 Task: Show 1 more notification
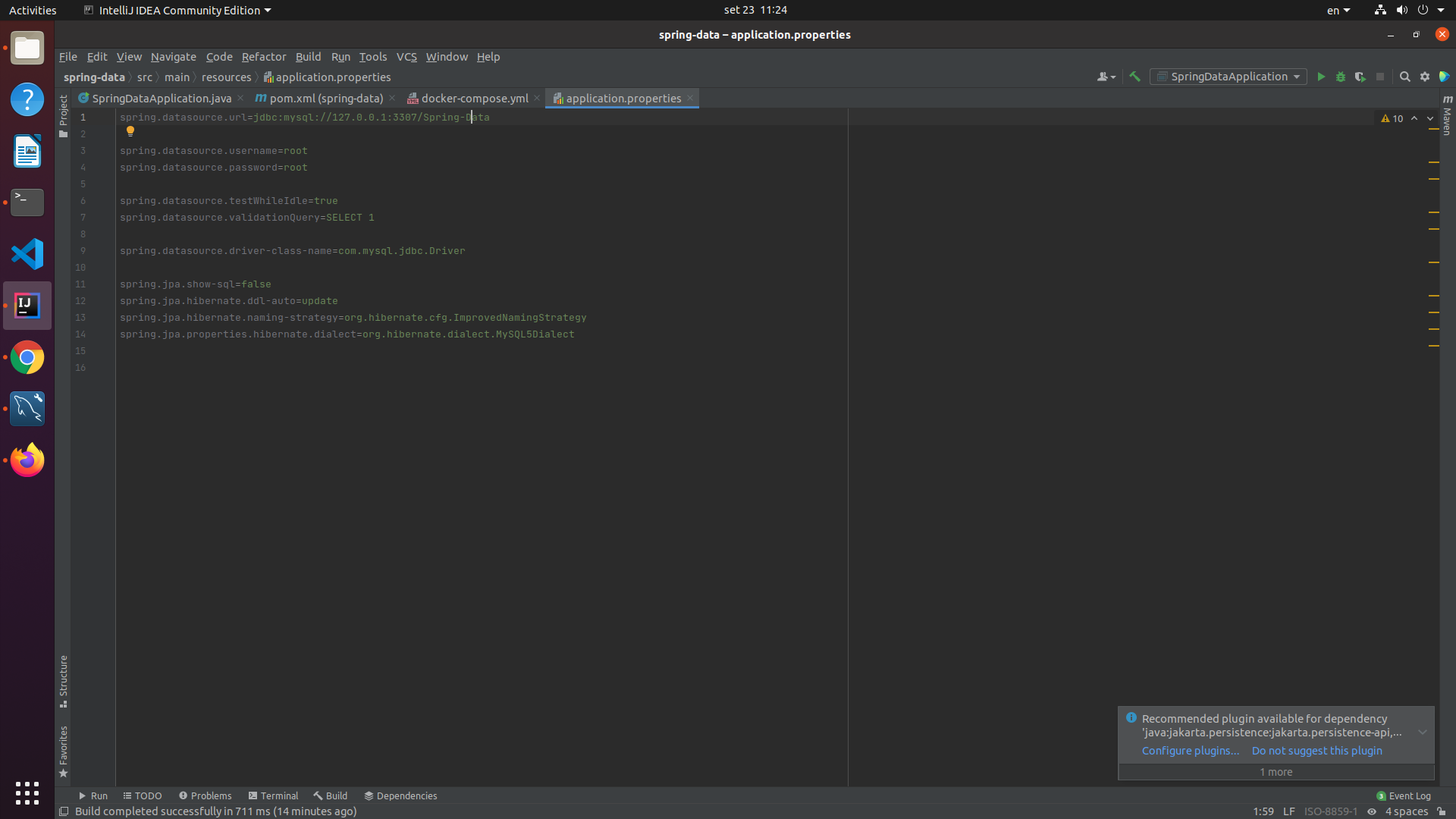click(1276, 772)
